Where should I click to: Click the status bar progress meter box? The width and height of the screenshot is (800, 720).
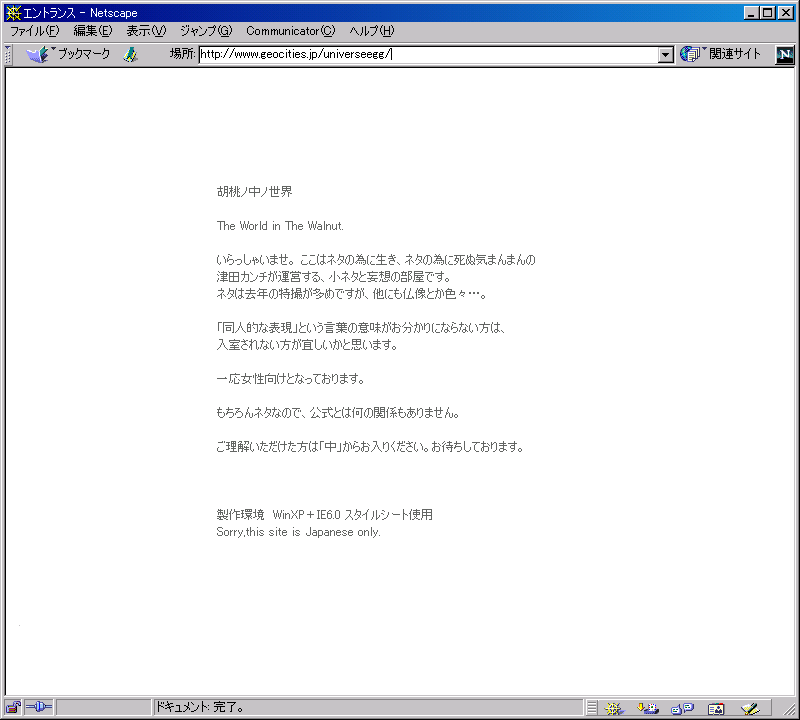[104, 707]
